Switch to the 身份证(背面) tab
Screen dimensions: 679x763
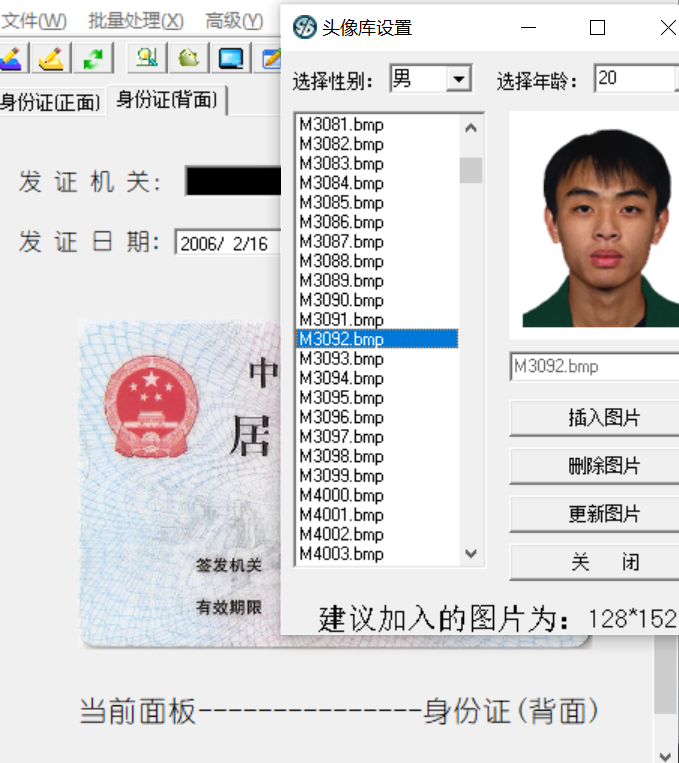tap(167, 100)
